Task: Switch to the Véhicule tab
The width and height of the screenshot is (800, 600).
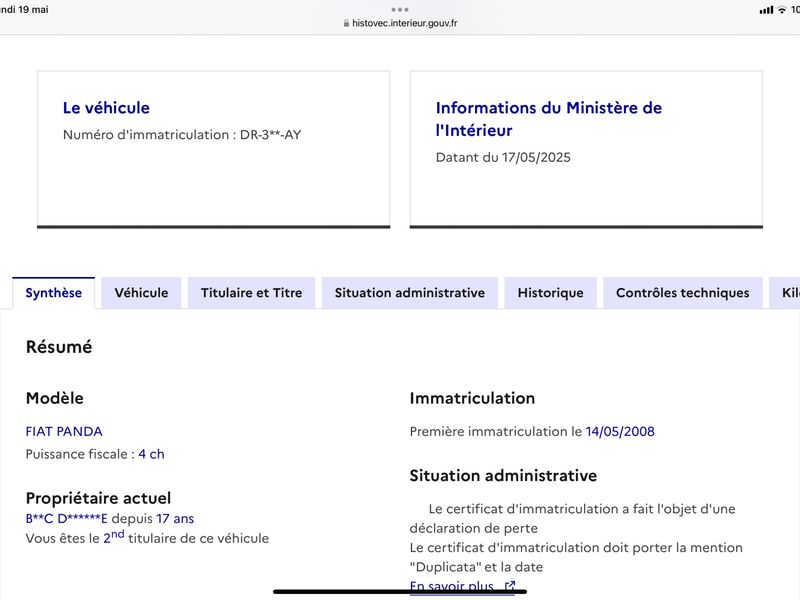Action: point(141,293)
